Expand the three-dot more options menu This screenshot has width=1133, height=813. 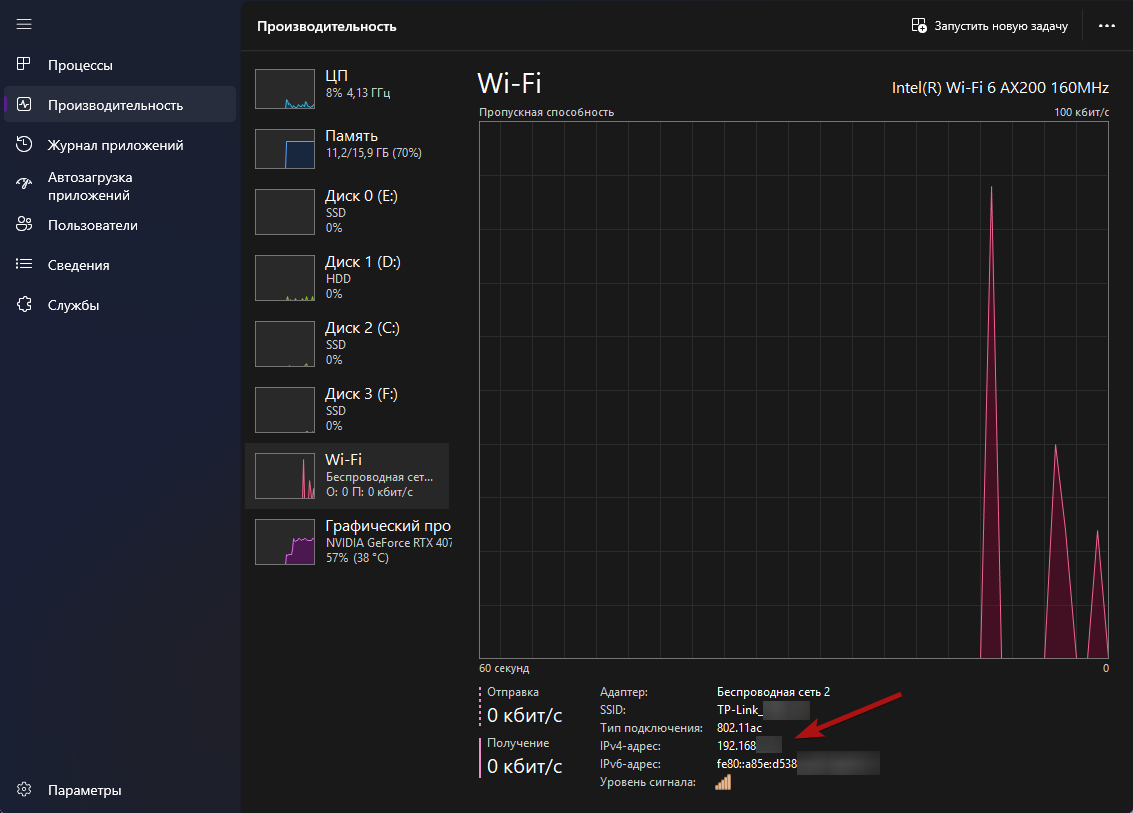1106,26
